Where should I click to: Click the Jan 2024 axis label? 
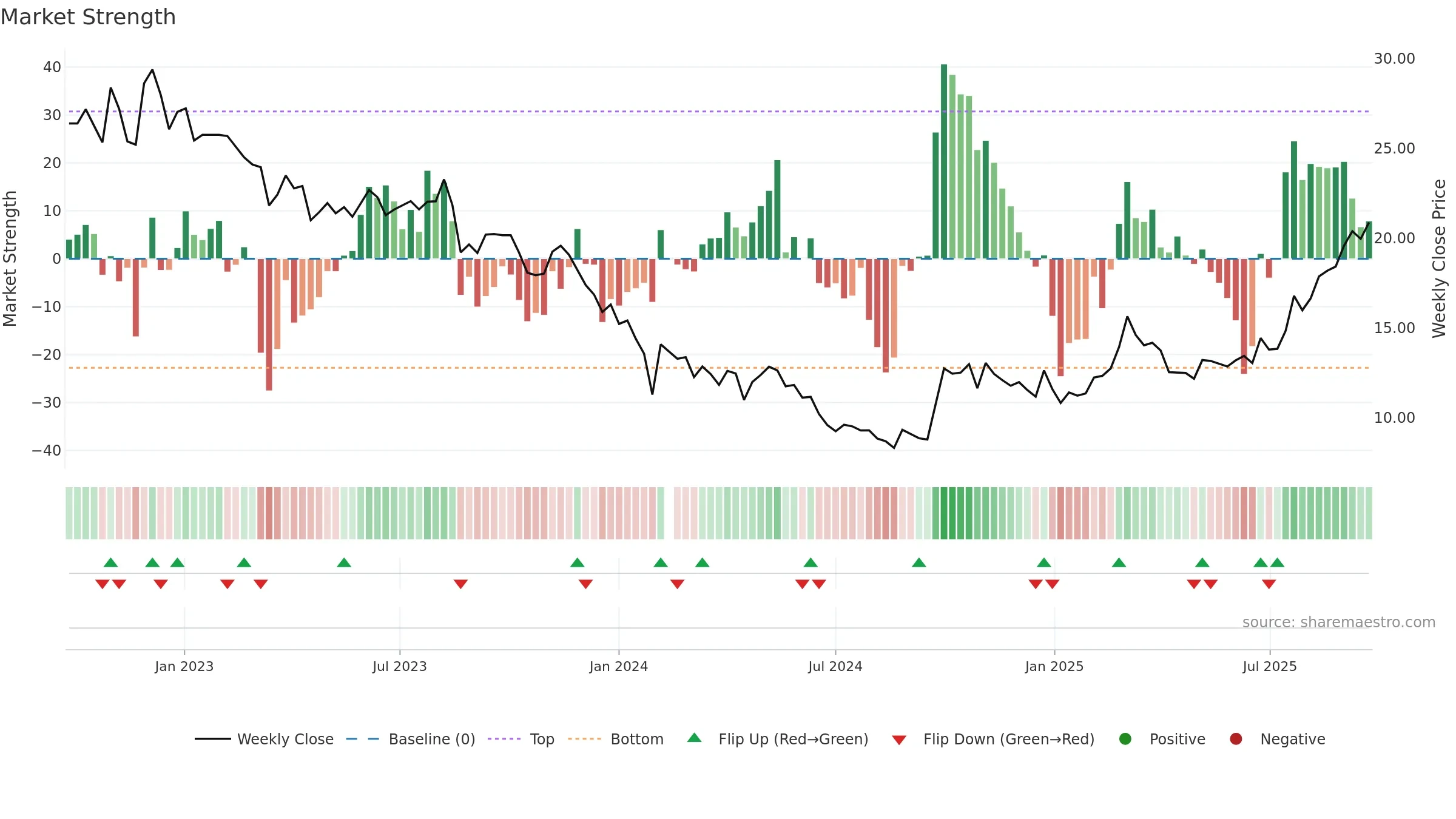click(x=619, y=667)
